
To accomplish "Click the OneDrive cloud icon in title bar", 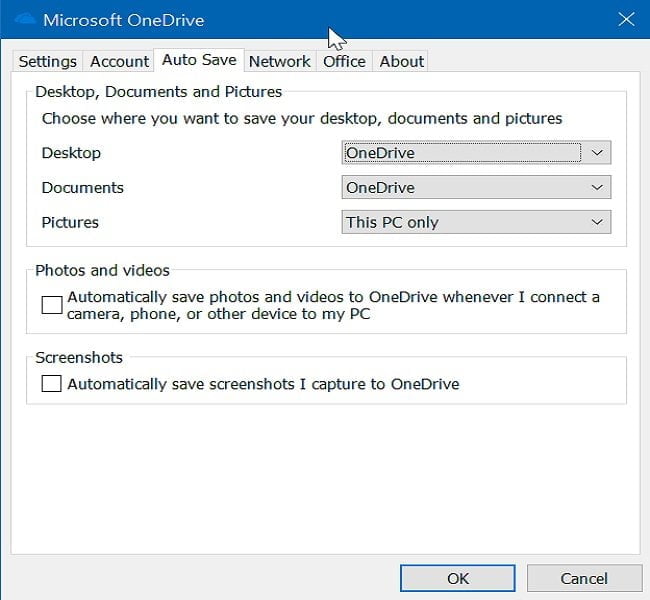I will [24, 19].
